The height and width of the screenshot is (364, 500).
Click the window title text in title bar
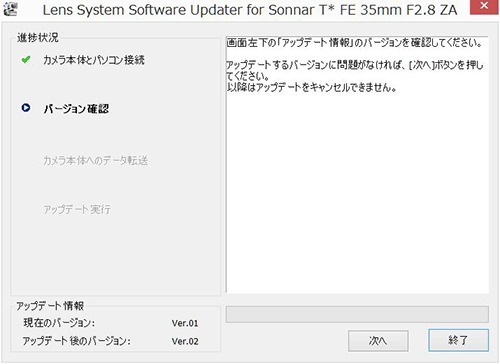(250, 10)
